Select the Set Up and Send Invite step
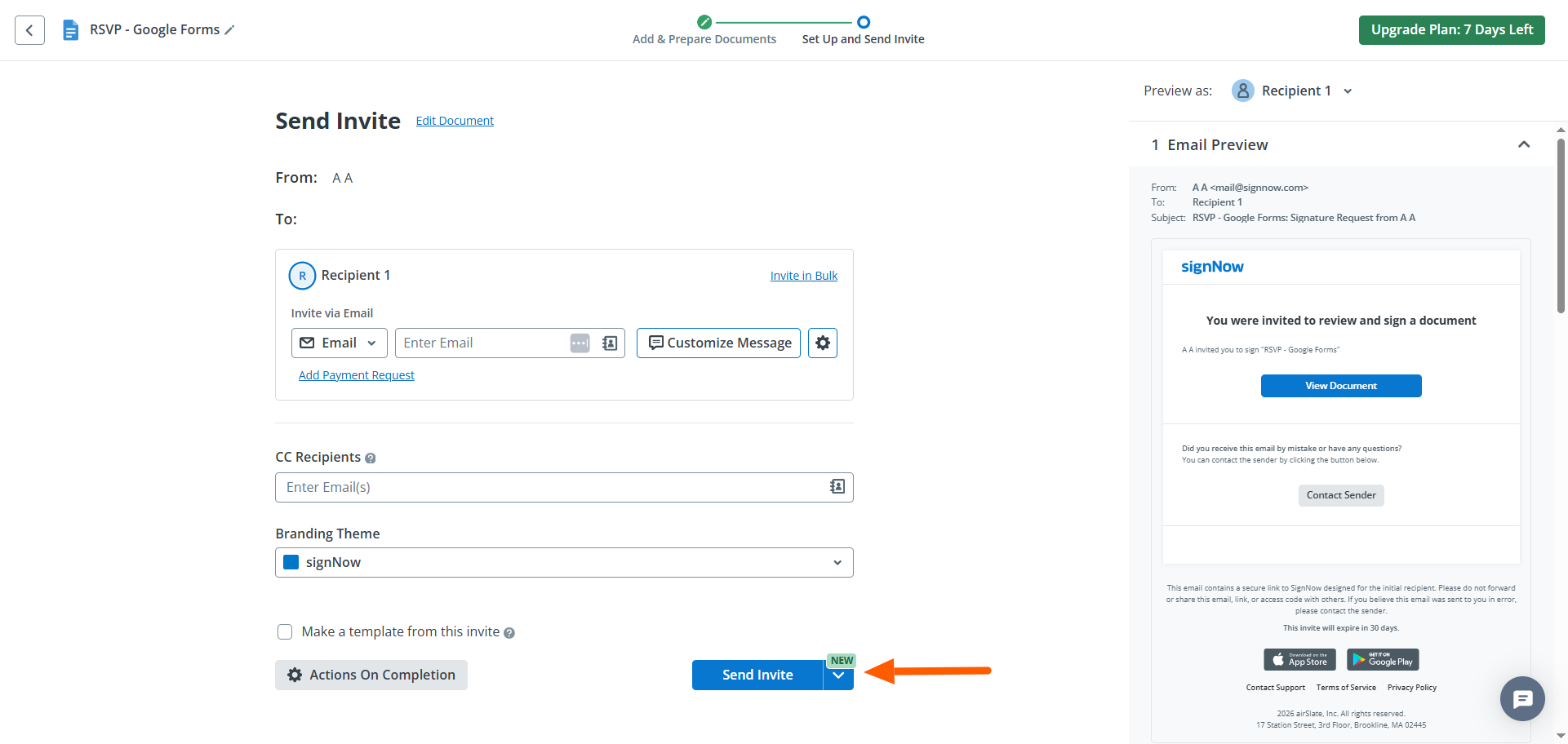 (x=863, y=29)
